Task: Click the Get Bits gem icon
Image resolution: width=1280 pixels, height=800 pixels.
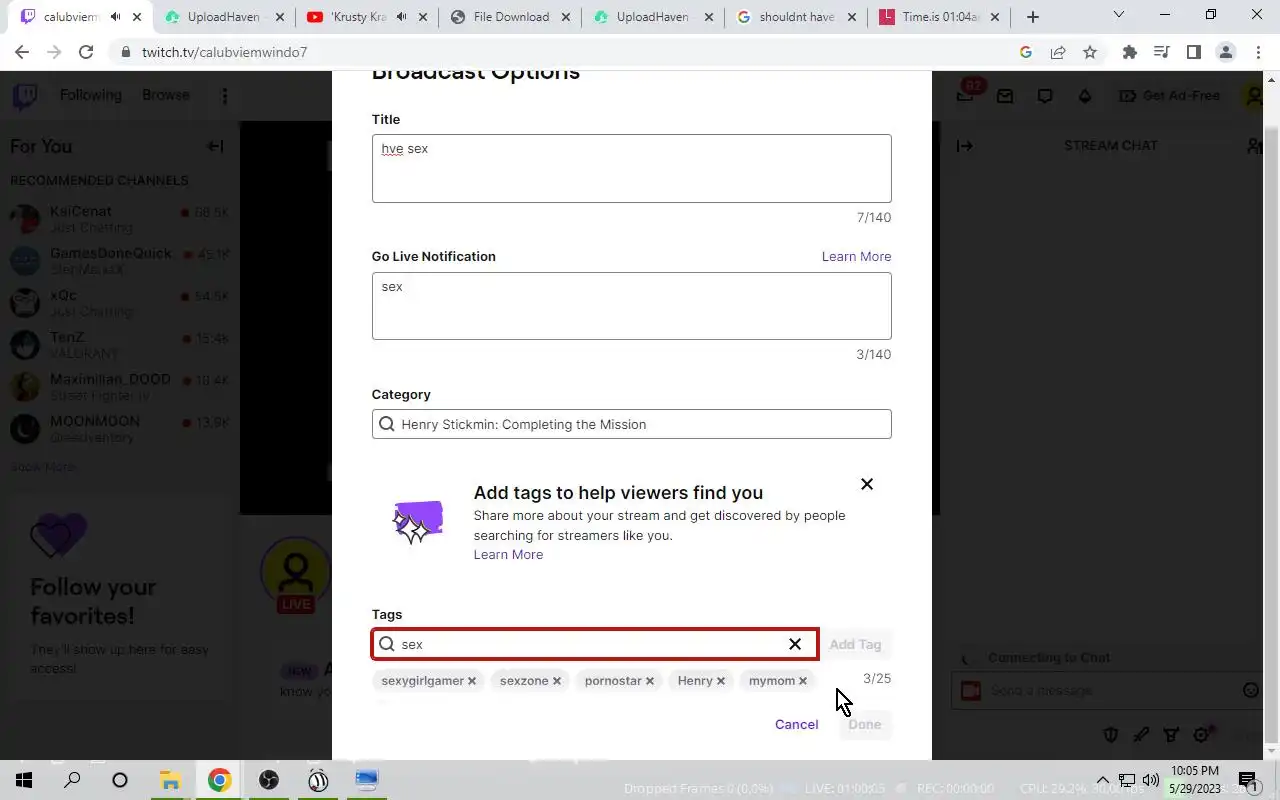Action: pyautogui.click(x=1085, y=96)
